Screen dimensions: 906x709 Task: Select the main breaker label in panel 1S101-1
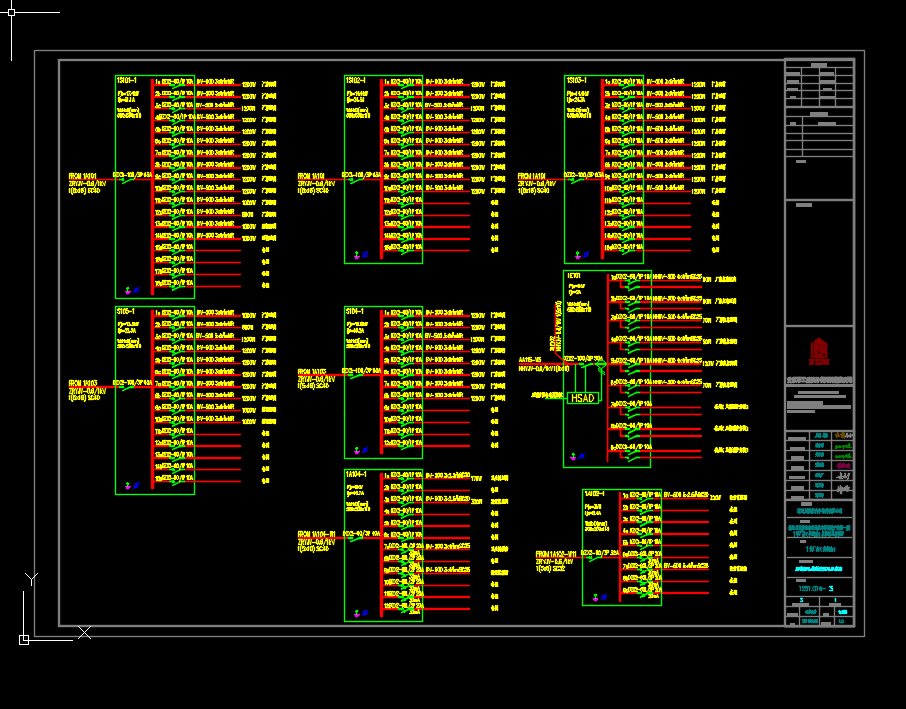tap(132, 175)
